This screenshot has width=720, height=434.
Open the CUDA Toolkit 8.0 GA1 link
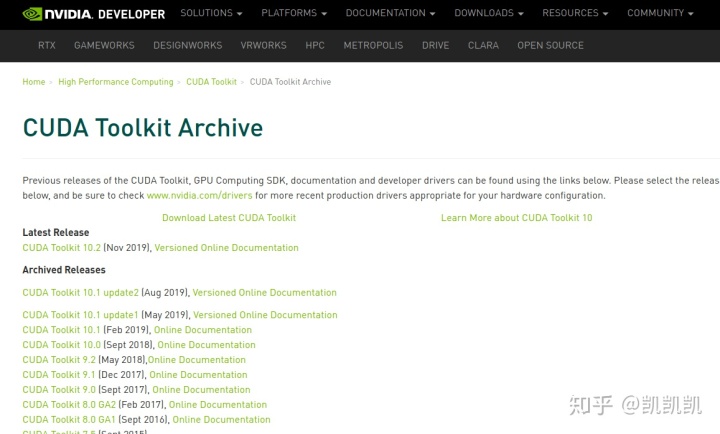[69, 420]
